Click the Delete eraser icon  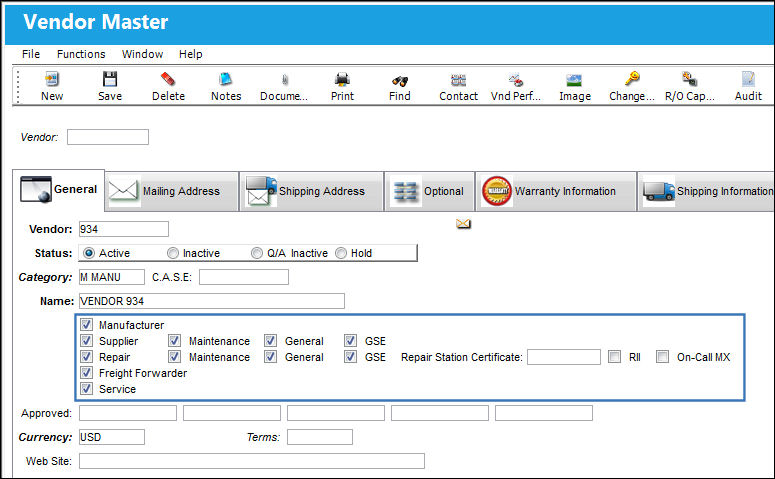click(168, 79)
